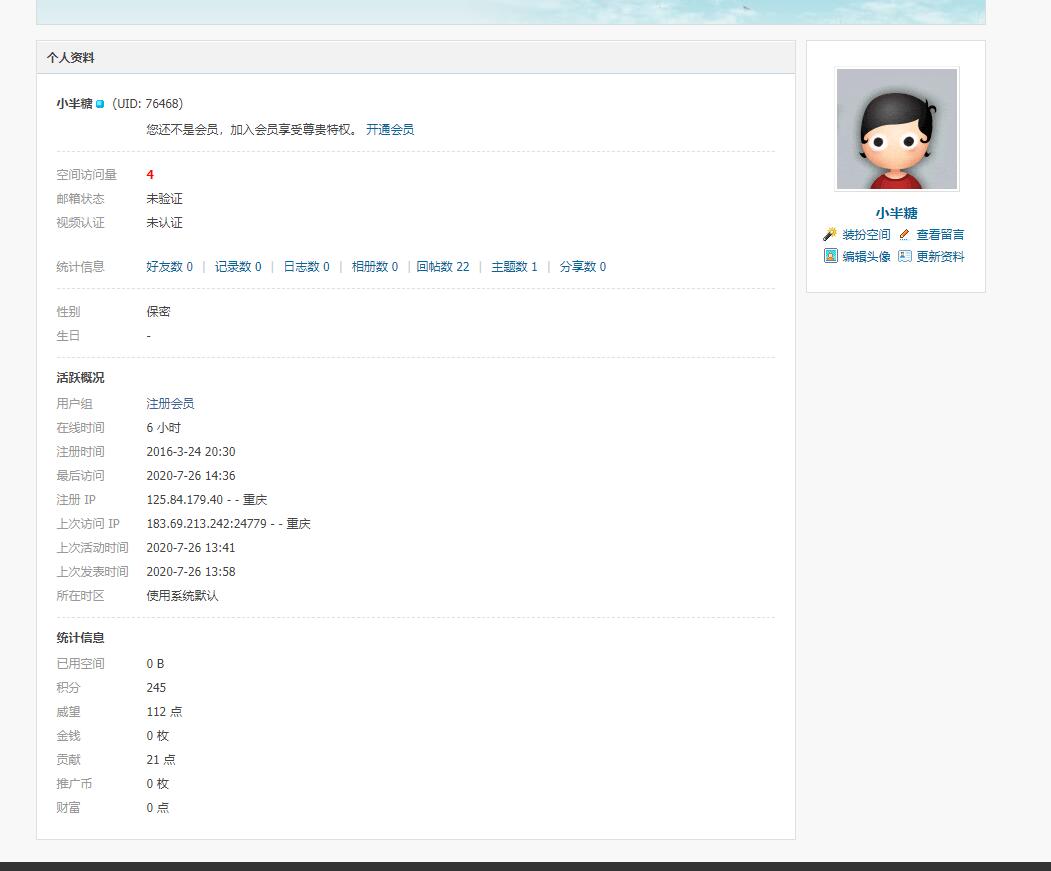Open the 记录数 0 statistic link
Screen dimensions: 1051x871
click(238, 266)
